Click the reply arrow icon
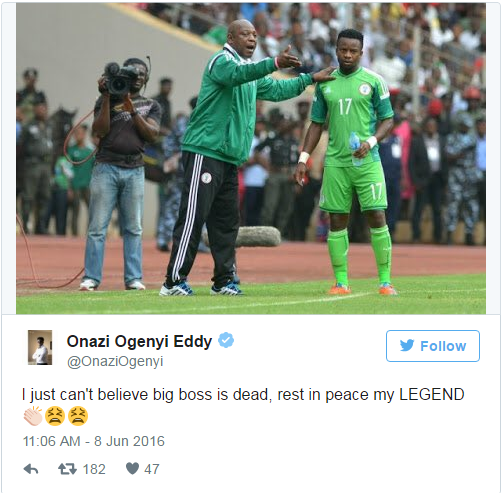The height and width of the screenshot is (493, 503). tap(31, 469)
